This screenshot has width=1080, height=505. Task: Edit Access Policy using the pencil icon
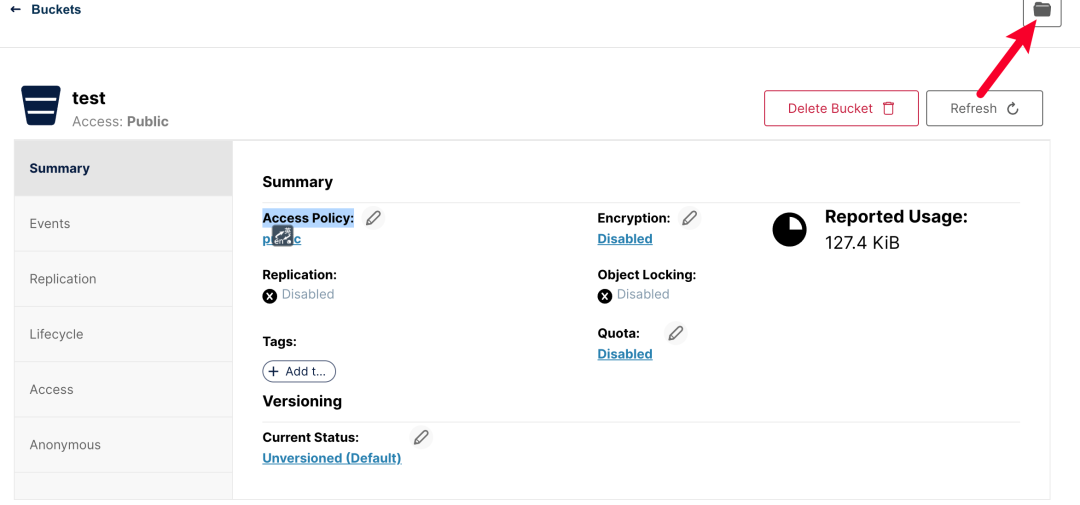point(373,218)
